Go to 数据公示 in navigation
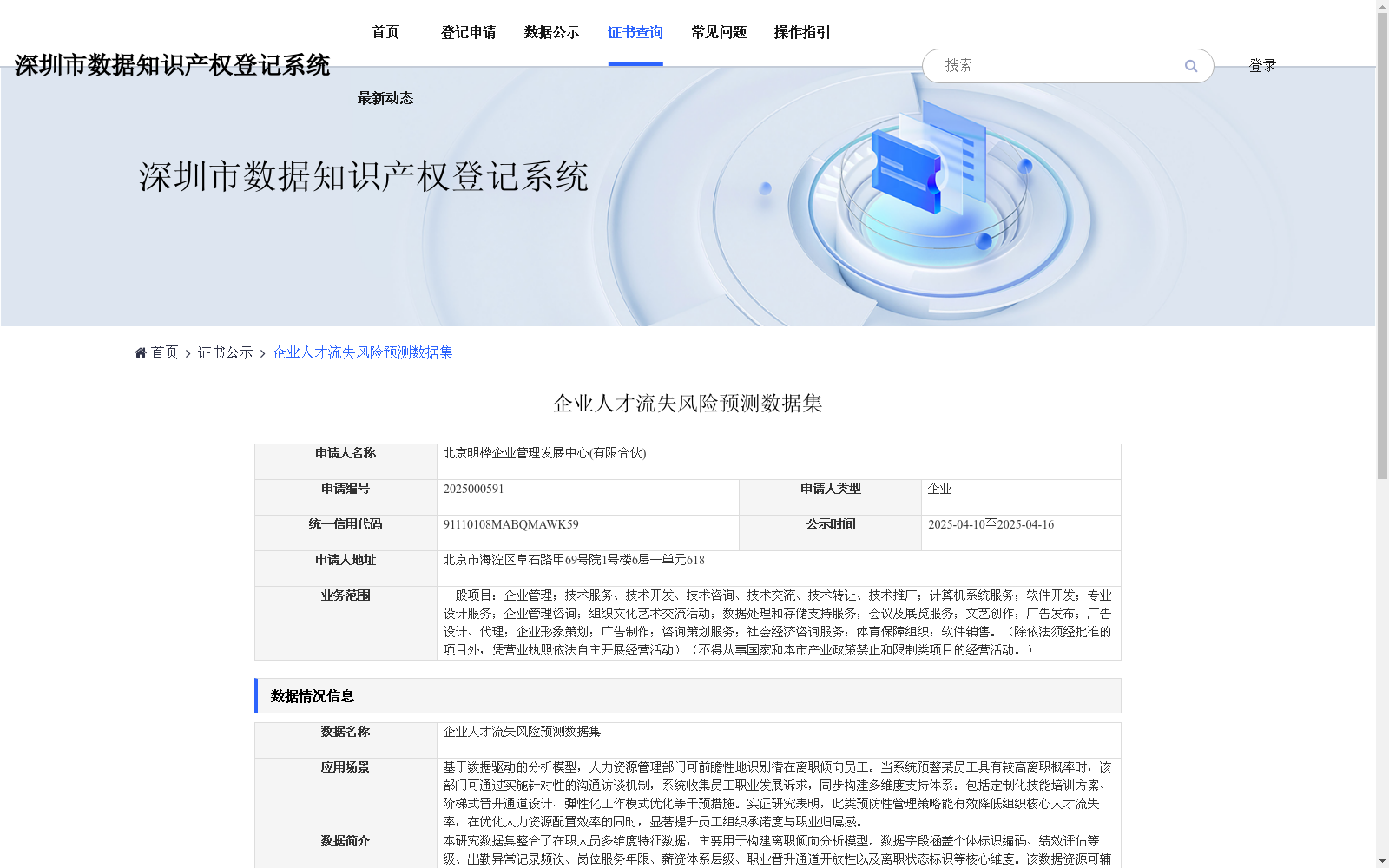Viewport: 1389px width, 868px height. (552, 32)
